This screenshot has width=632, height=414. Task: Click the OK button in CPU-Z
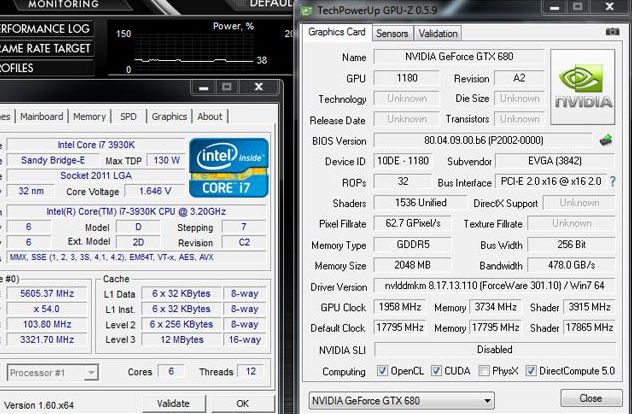(x=243, y=404)
